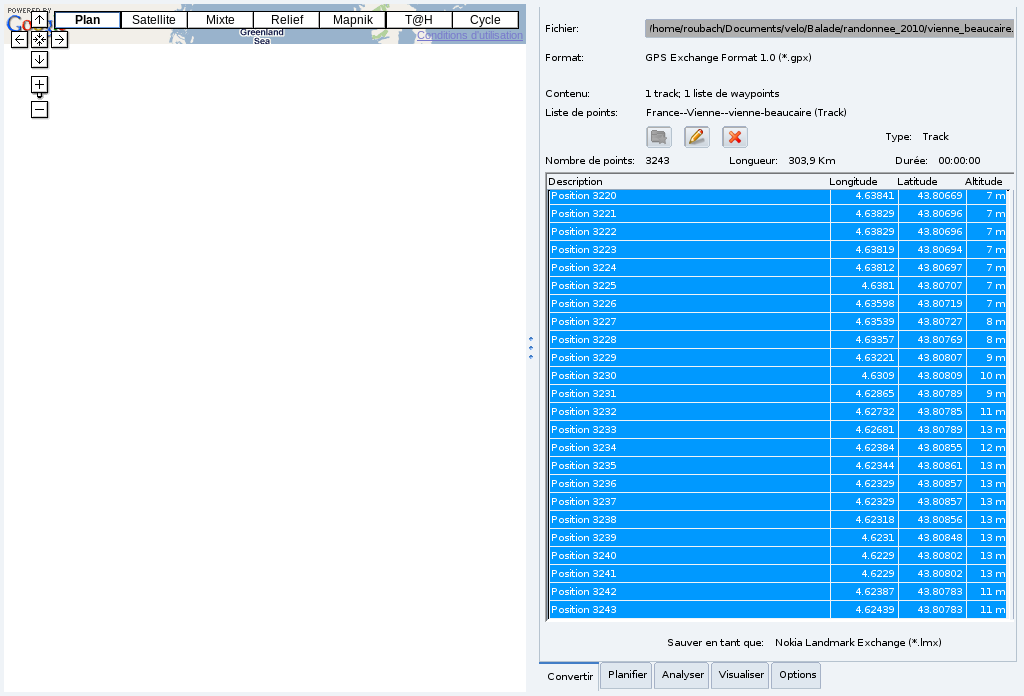Image resolution: width=1024 pixels, height=696 pixels.
Task: Select row Position 3221
Action: [777, 214]
